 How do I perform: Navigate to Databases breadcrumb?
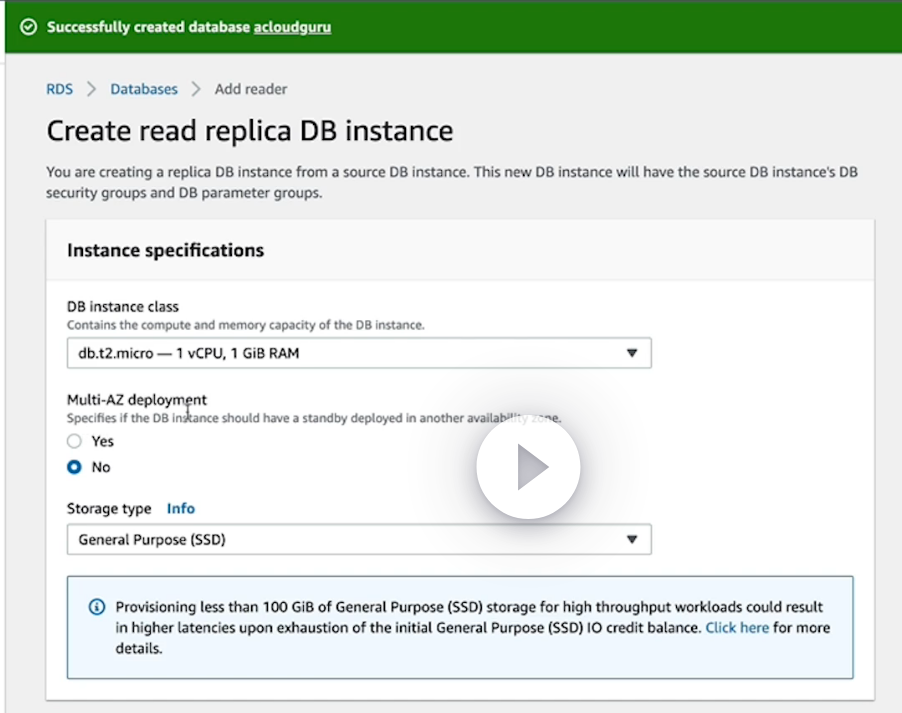coord(144,89)
